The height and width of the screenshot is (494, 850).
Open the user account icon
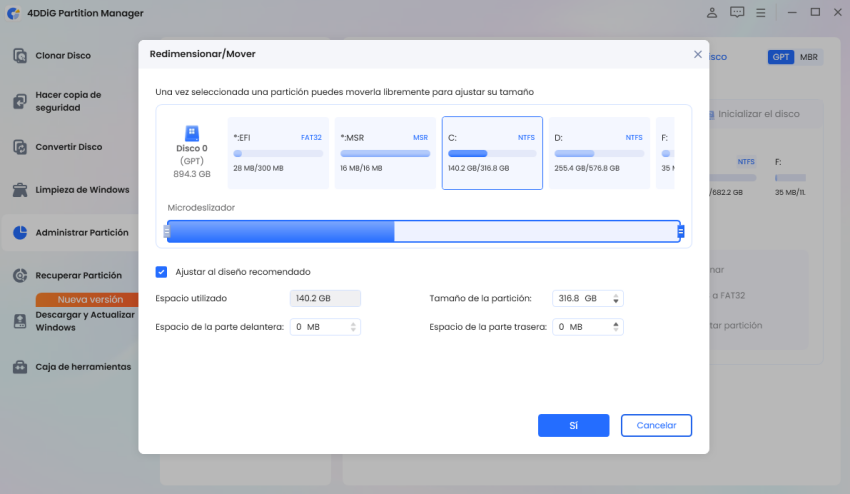click(712, 12)
